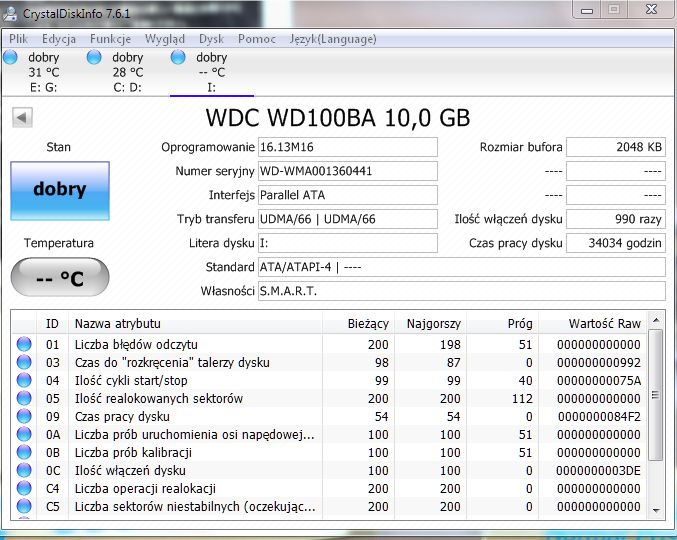Click raw value 0000000003DE
Image resolution: width=677 pixels, height=540 pixels.
pyautogui.click(x=598, y=471)
